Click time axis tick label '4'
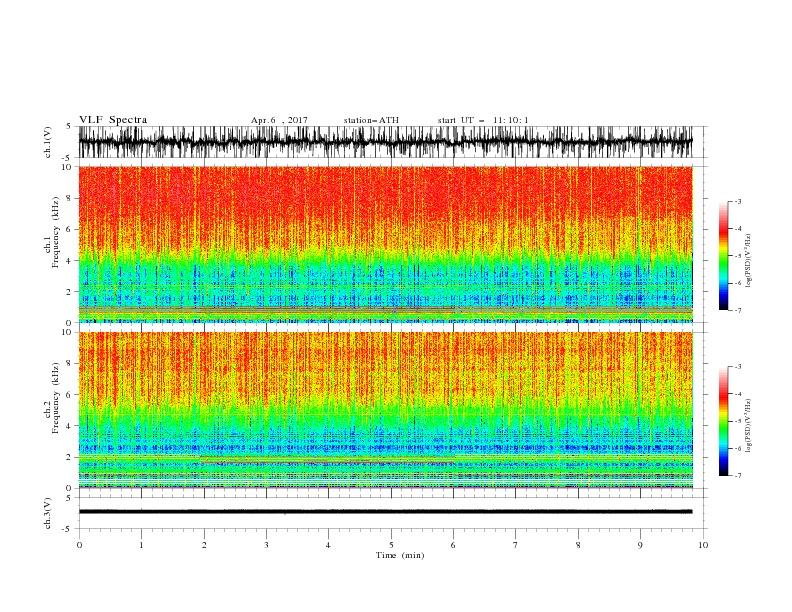 328,545
